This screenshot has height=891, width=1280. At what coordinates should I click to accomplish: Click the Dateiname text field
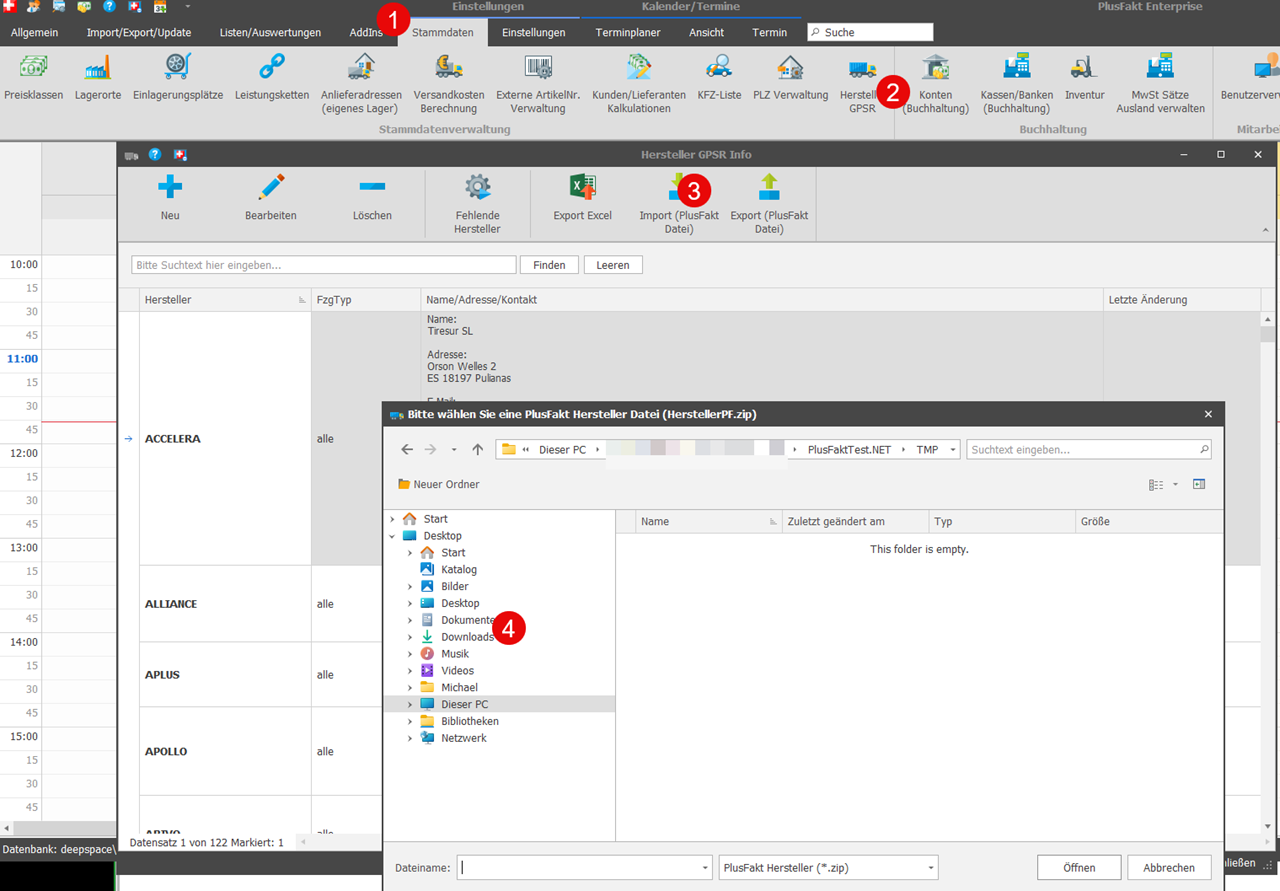coord(580,868)
